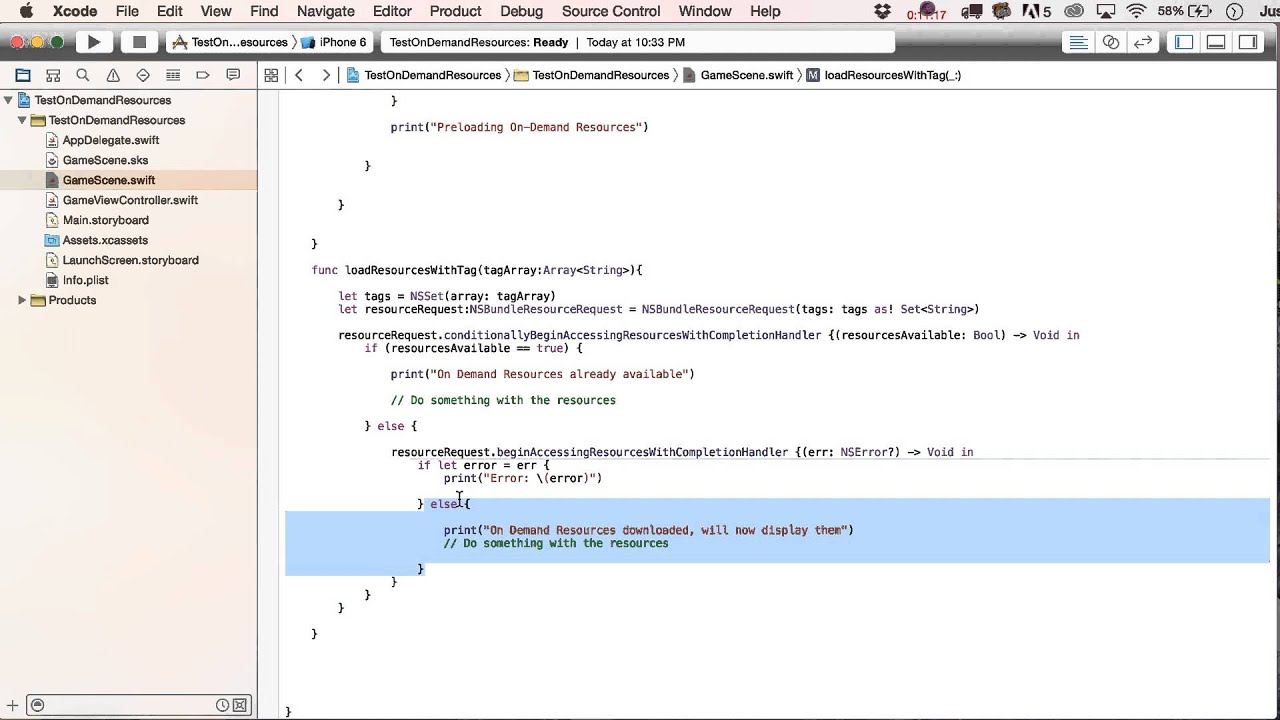Viewport: 1280px width, 720px height.
Task: Expand the Products folder
Action: [x=22, y=300]
